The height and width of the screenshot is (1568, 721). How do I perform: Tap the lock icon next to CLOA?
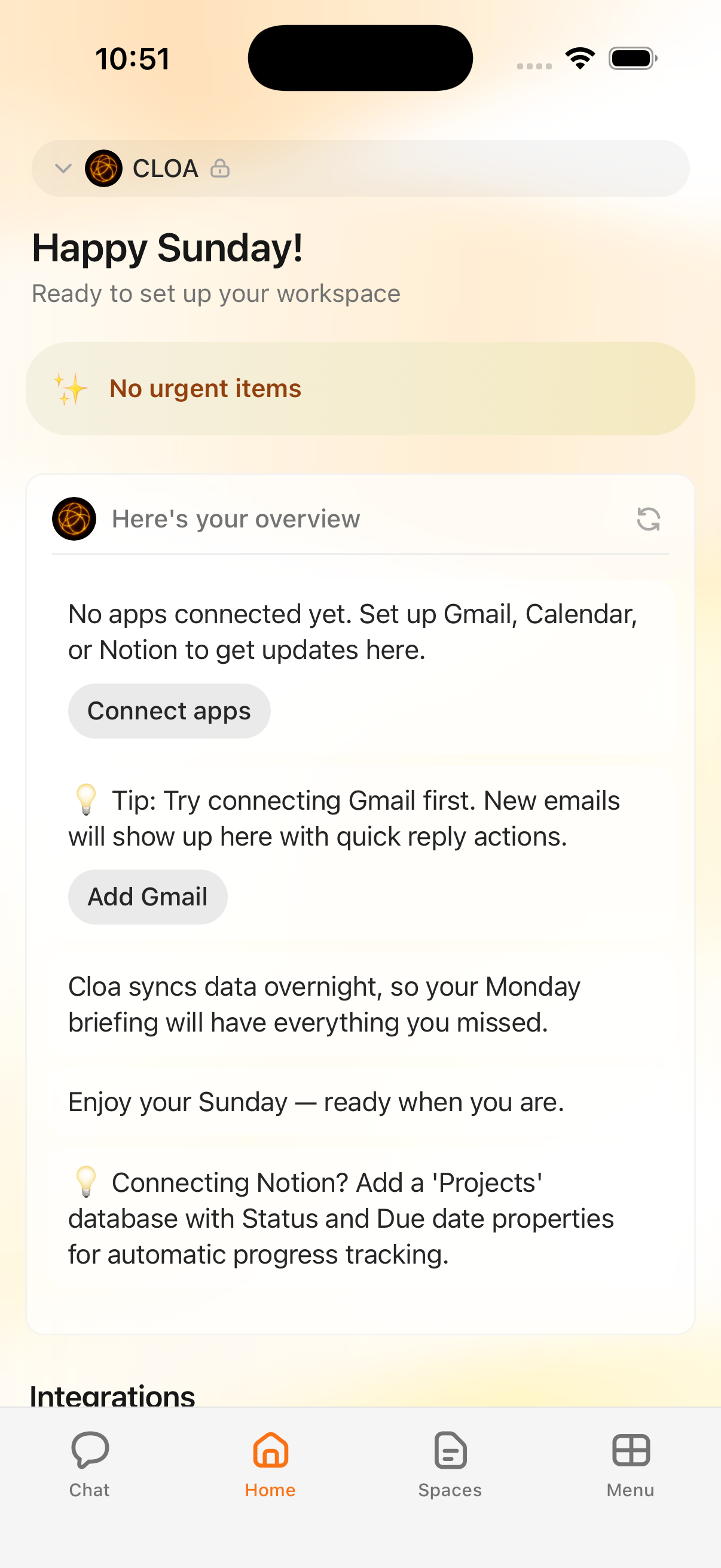pos(219,169)
